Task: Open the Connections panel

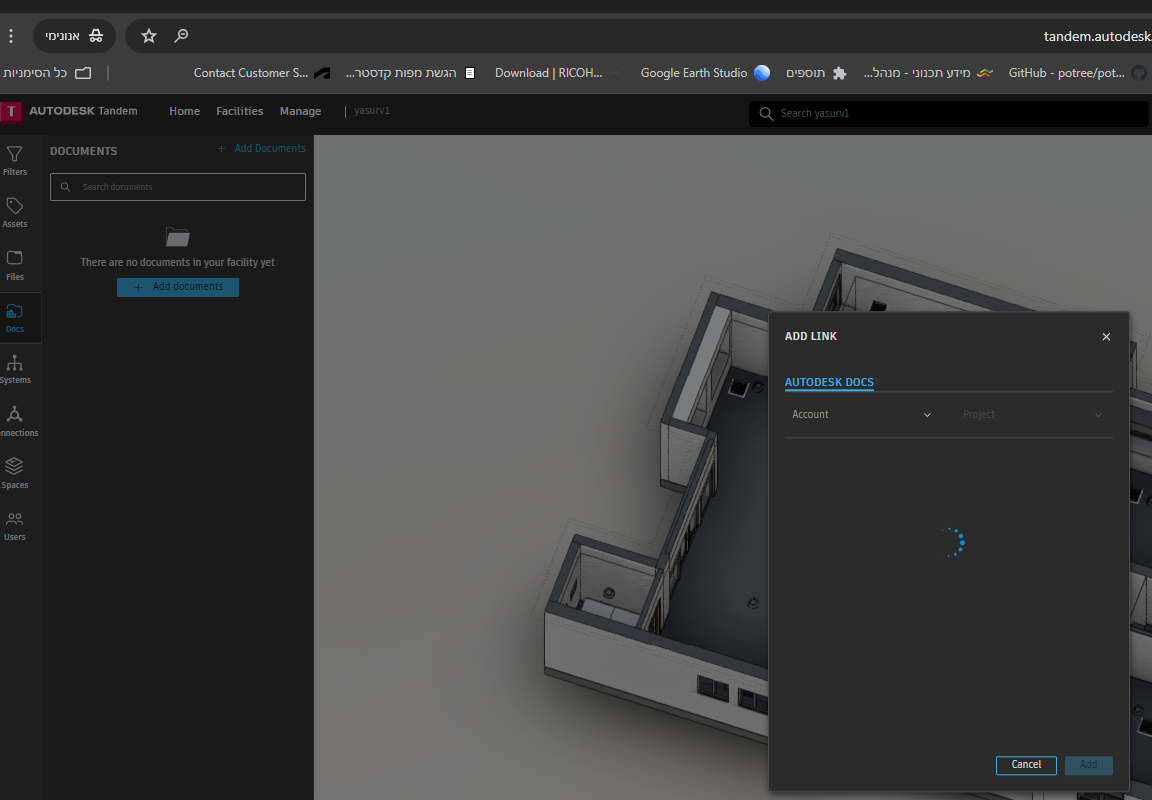Action: tap(15, 421)
